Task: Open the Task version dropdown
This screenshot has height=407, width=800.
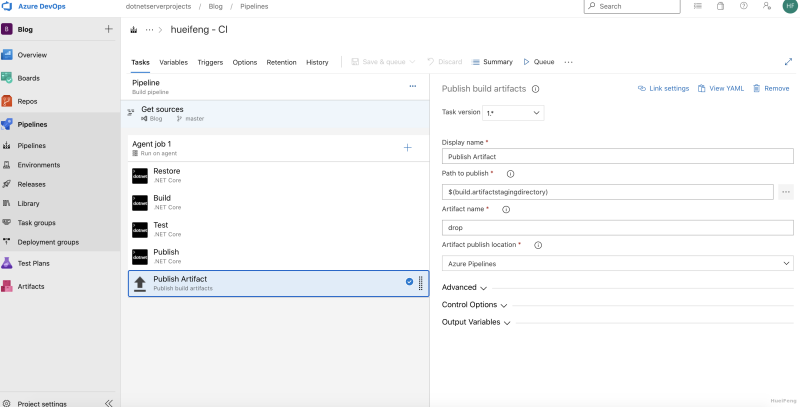Action: [x=513, y=113]
